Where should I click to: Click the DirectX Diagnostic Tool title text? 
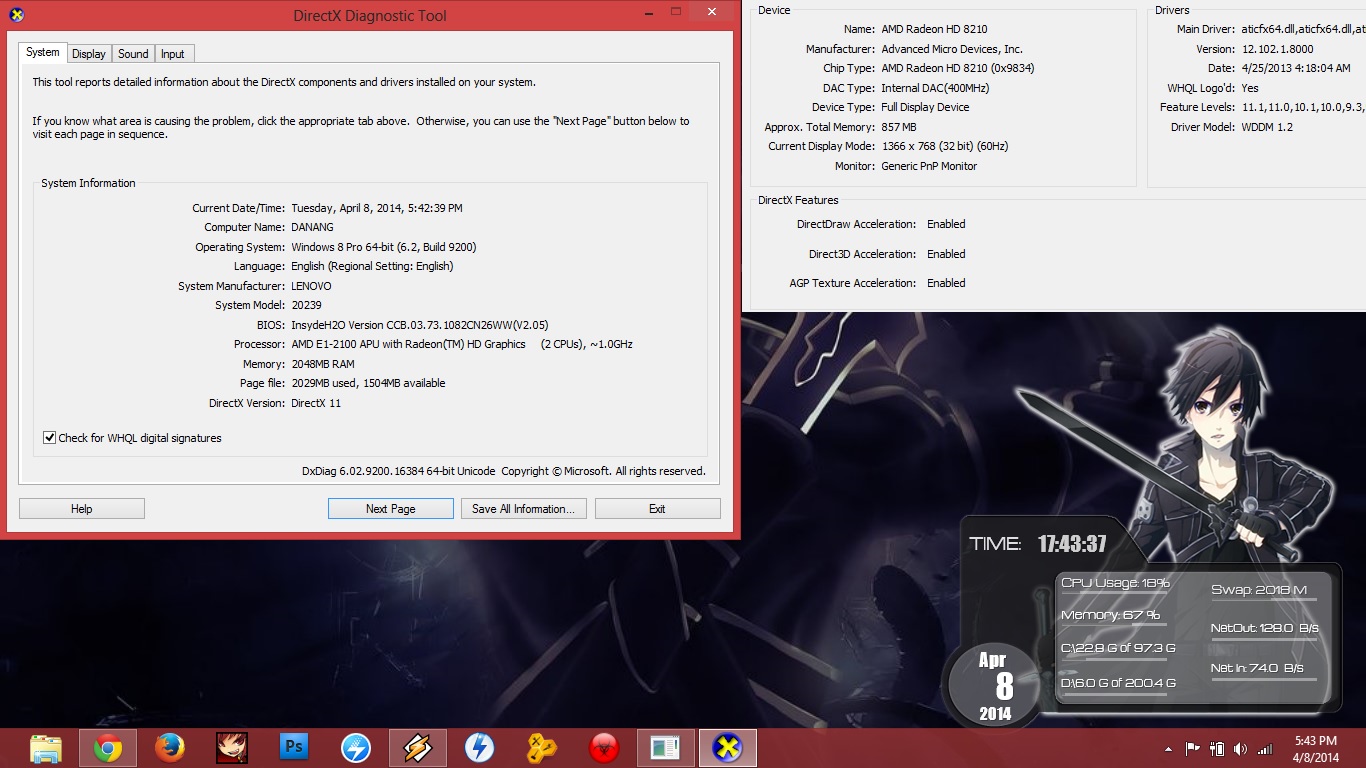pyautogui.click(x=370, y=16)
